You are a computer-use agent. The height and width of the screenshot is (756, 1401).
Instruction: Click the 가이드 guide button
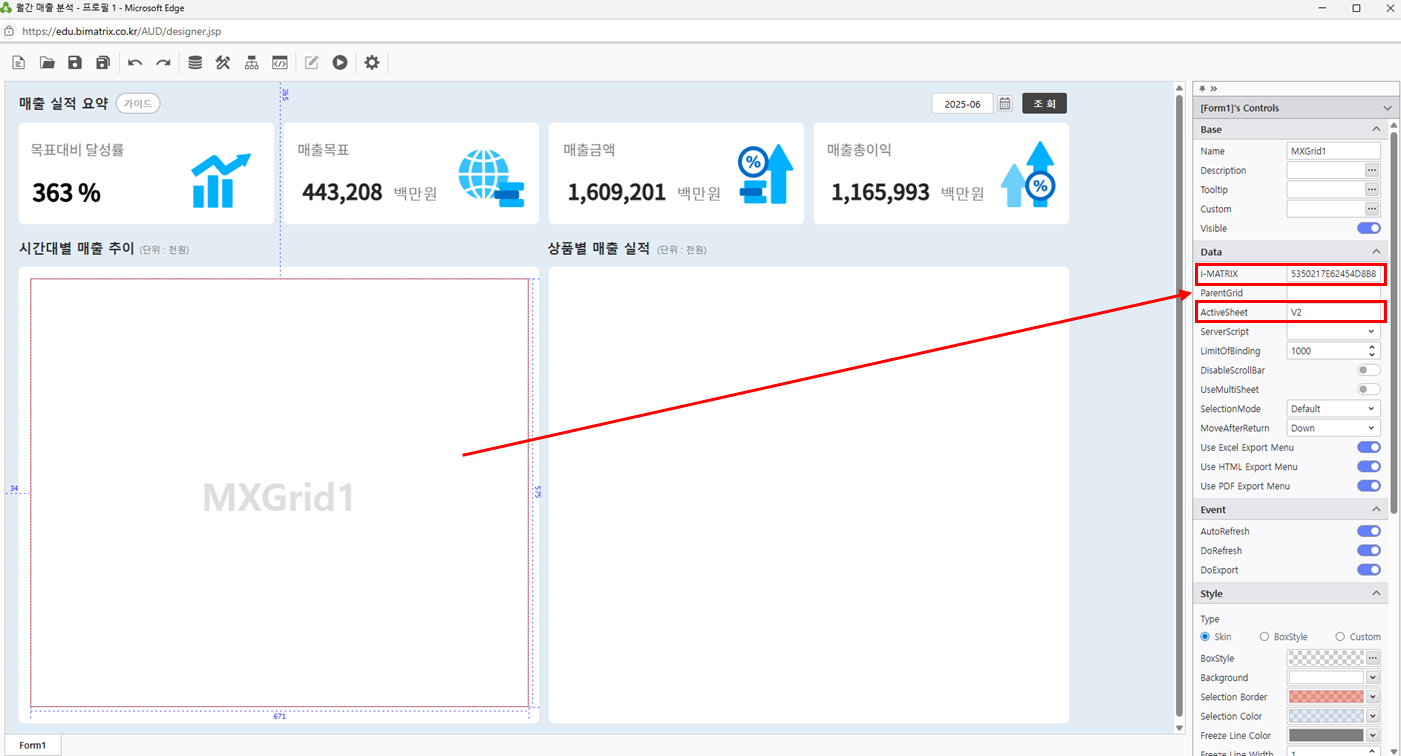point(138,104)
